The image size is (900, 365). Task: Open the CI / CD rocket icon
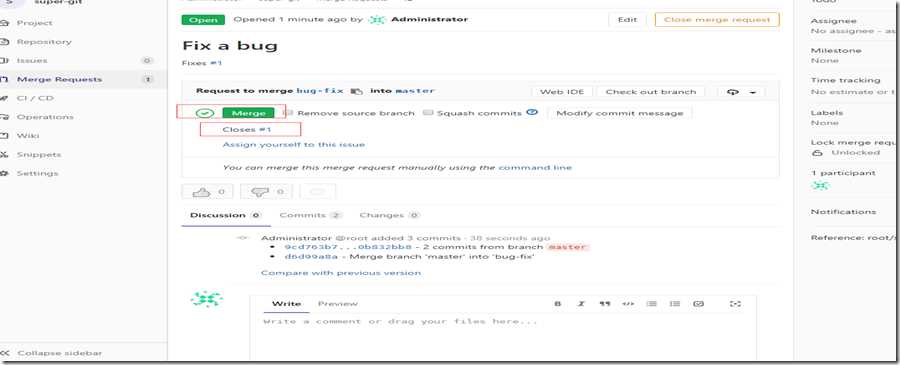click(4, 98)
